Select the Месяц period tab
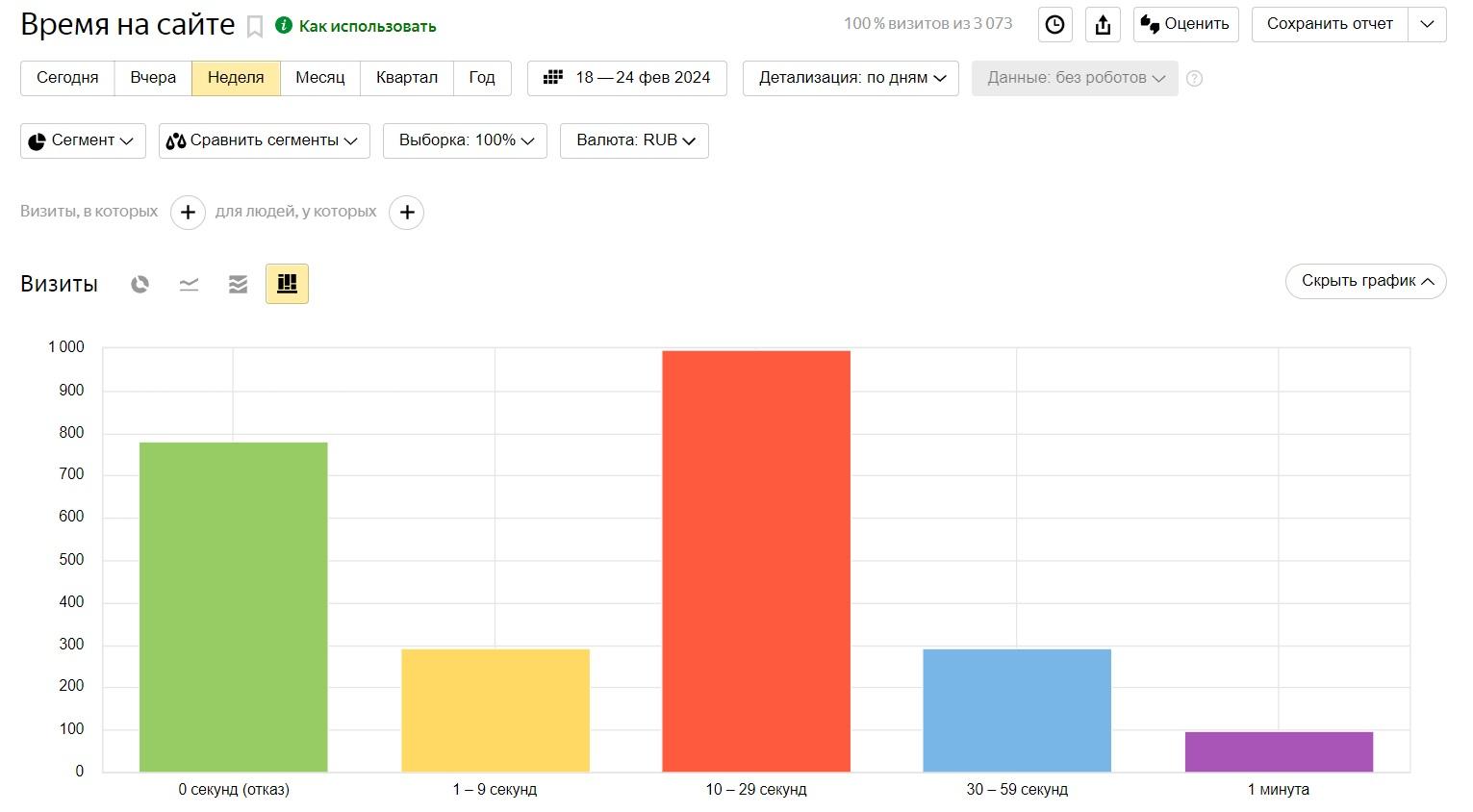The height and width of the screenshot is (812, 1473). (319, 78)
